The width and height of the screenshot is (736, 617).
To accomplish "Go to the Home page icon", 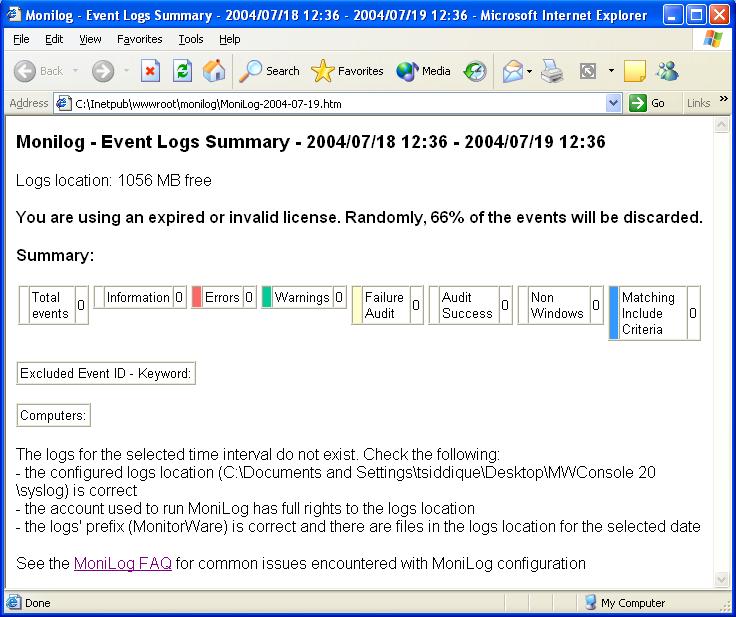I will point(214,71).
